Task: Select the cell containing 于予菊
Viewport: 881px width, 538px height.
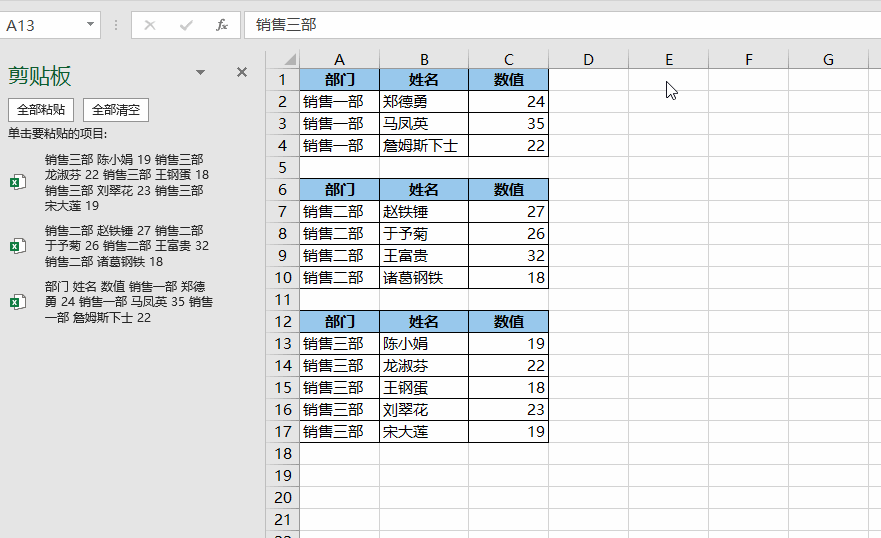Action: (424, 234)
